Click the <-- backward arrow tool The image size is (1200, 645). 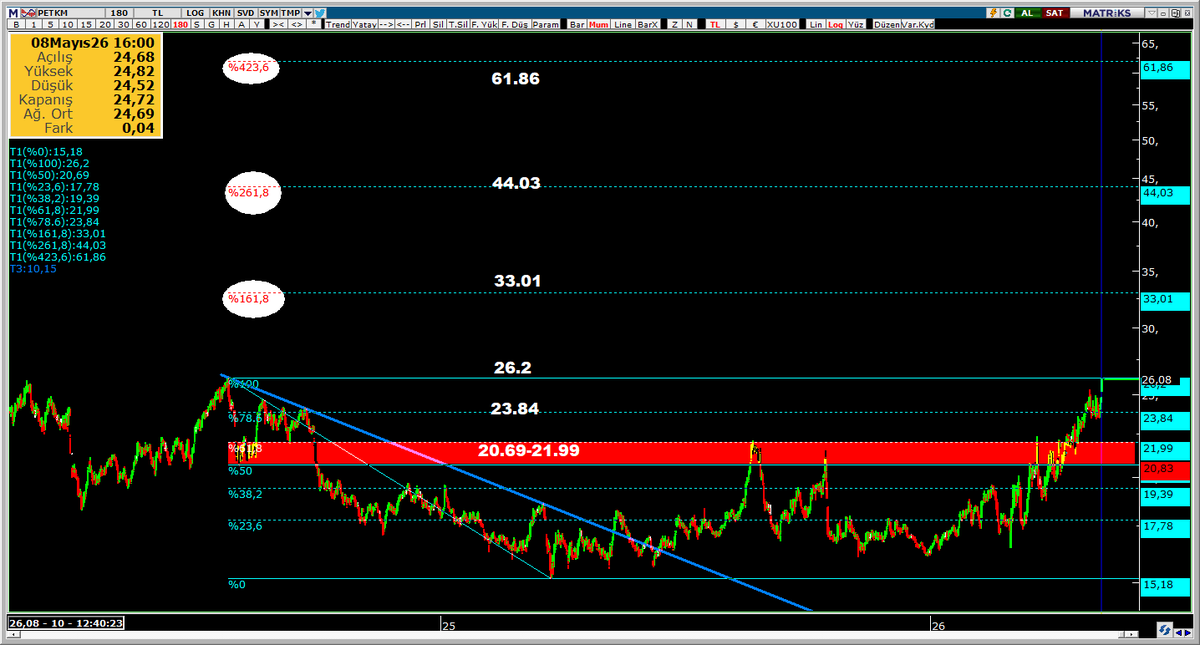[x=403, y=24]
